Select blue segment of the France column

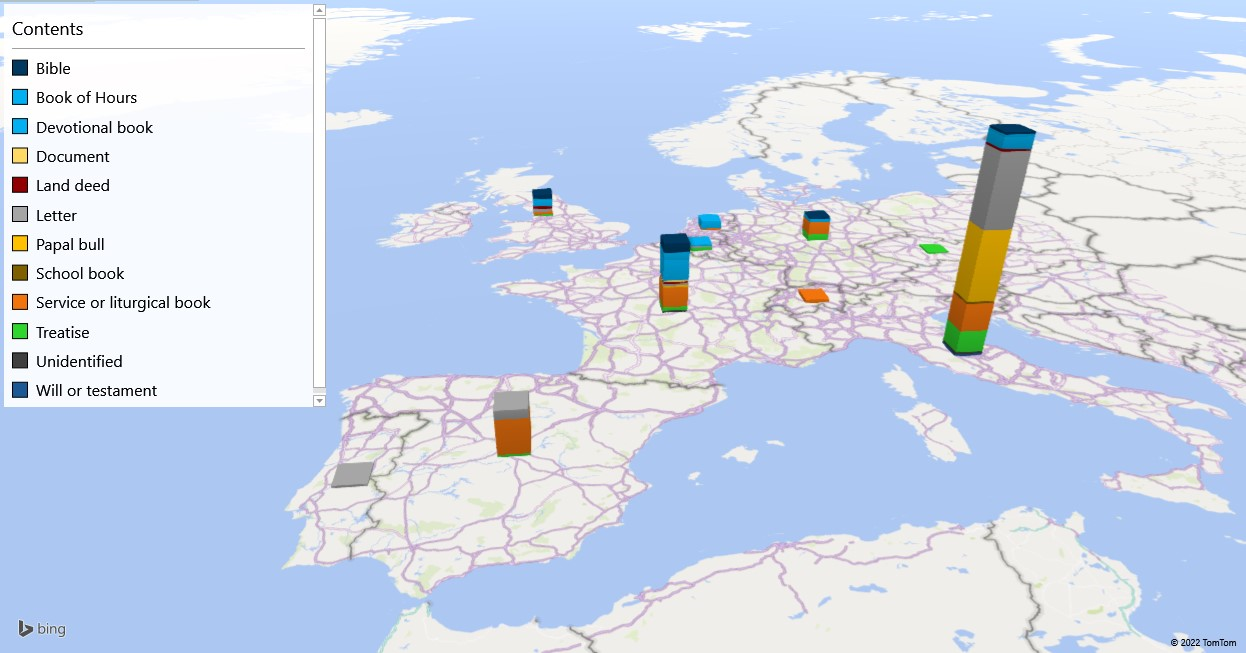674,264
